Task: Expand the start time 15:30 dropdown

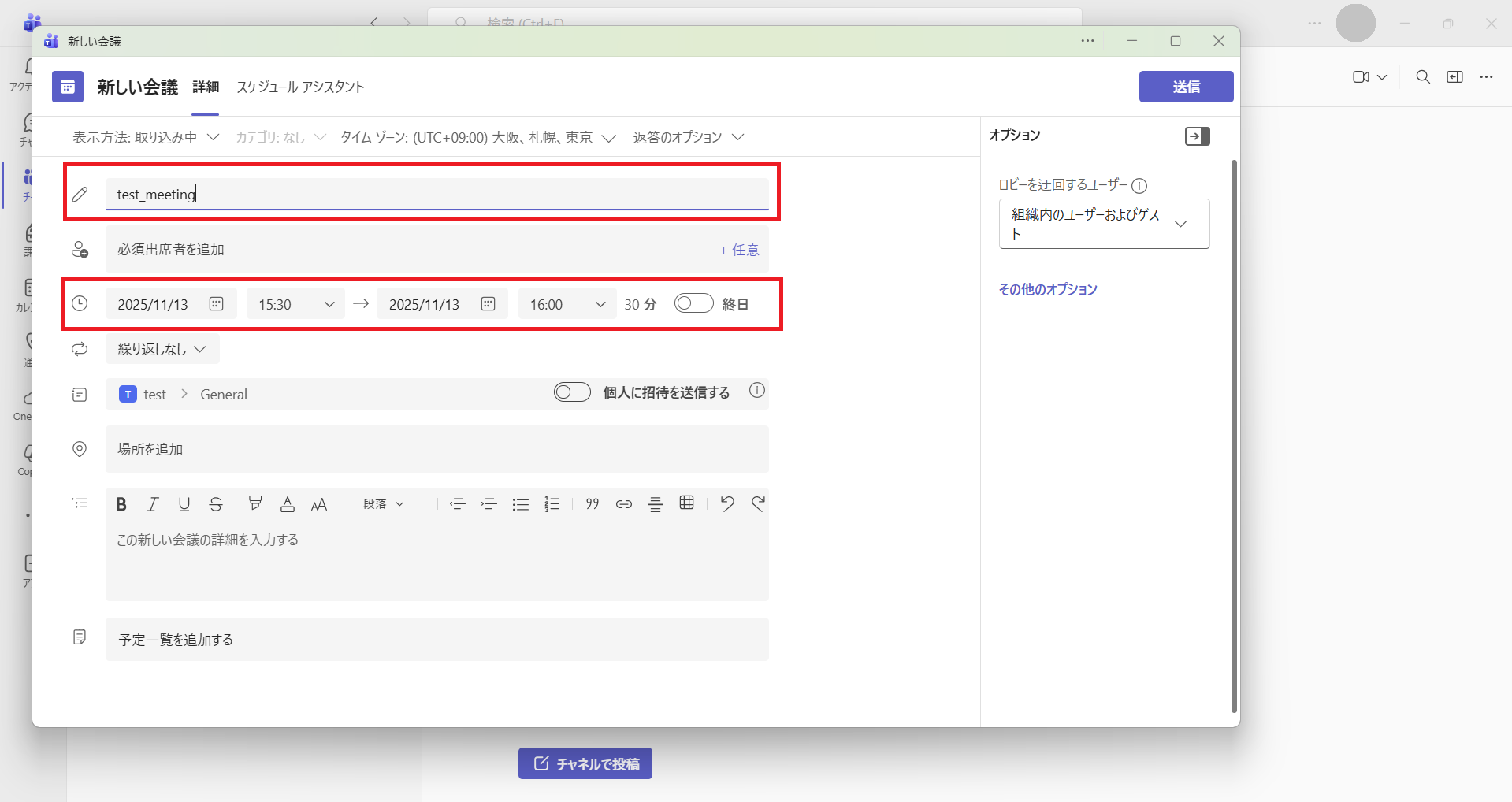Action: point(329,304)
